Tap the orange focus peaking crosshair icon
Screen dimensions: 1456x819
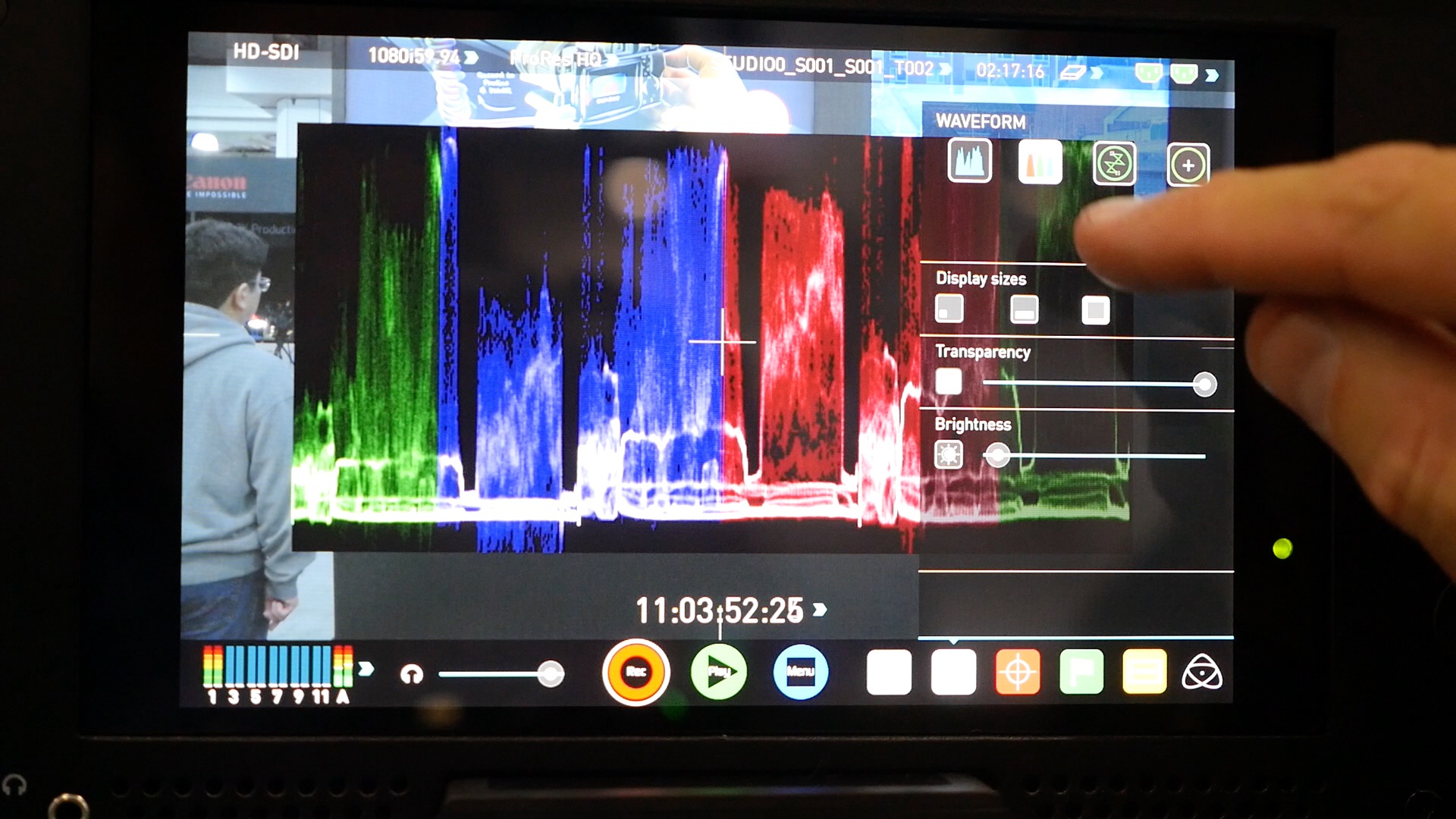click(1017, 670)
